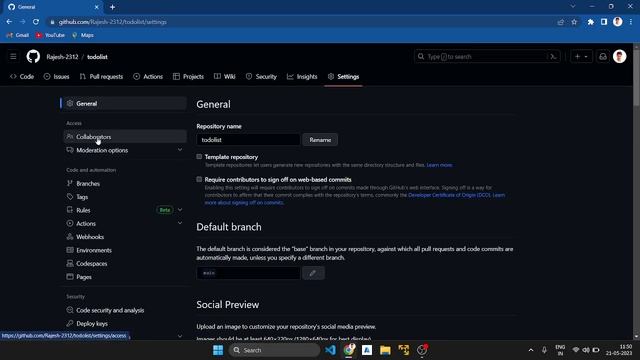Switch to the repository Actions tab
Screen dimensions: 640x360
pos(148,76)
